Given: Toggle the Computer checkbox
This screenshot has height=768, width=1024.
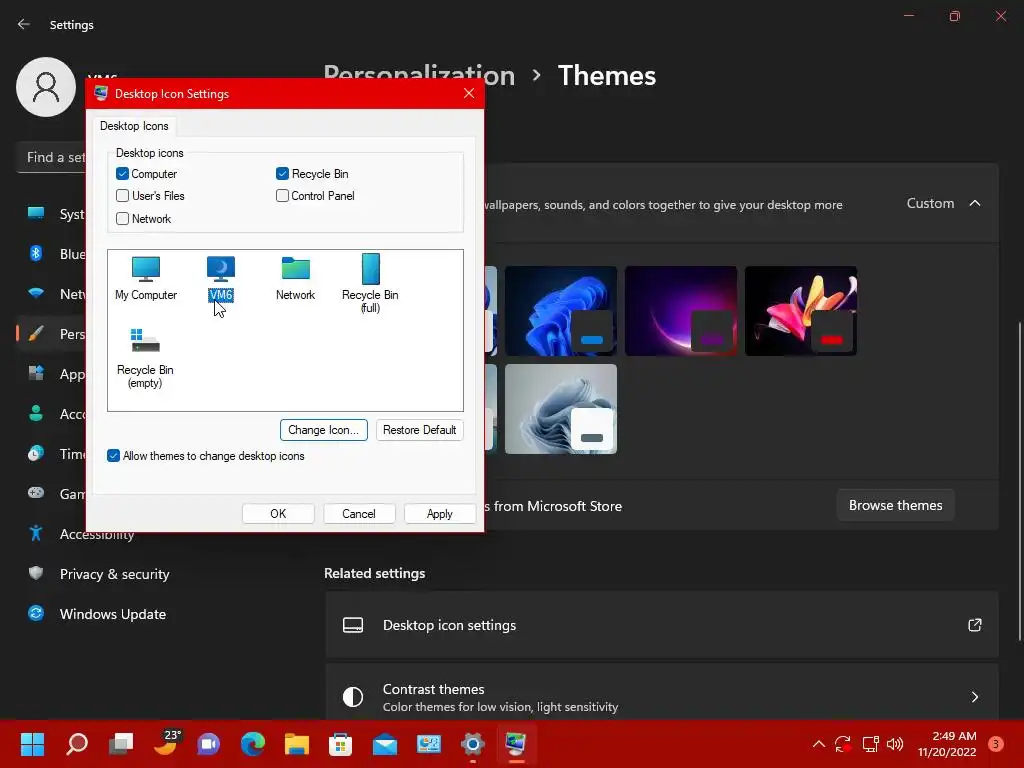Looking at the screenshot, I should 122,174.
